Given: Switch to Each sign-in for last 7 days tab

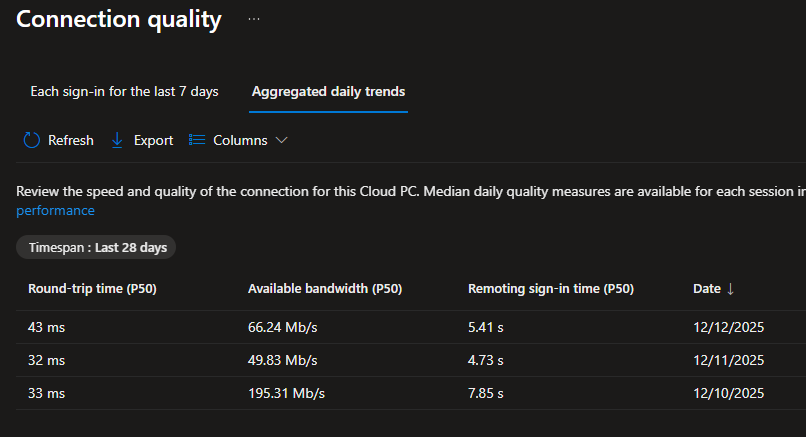Looking at the screenshot, I should coord(124,92).
